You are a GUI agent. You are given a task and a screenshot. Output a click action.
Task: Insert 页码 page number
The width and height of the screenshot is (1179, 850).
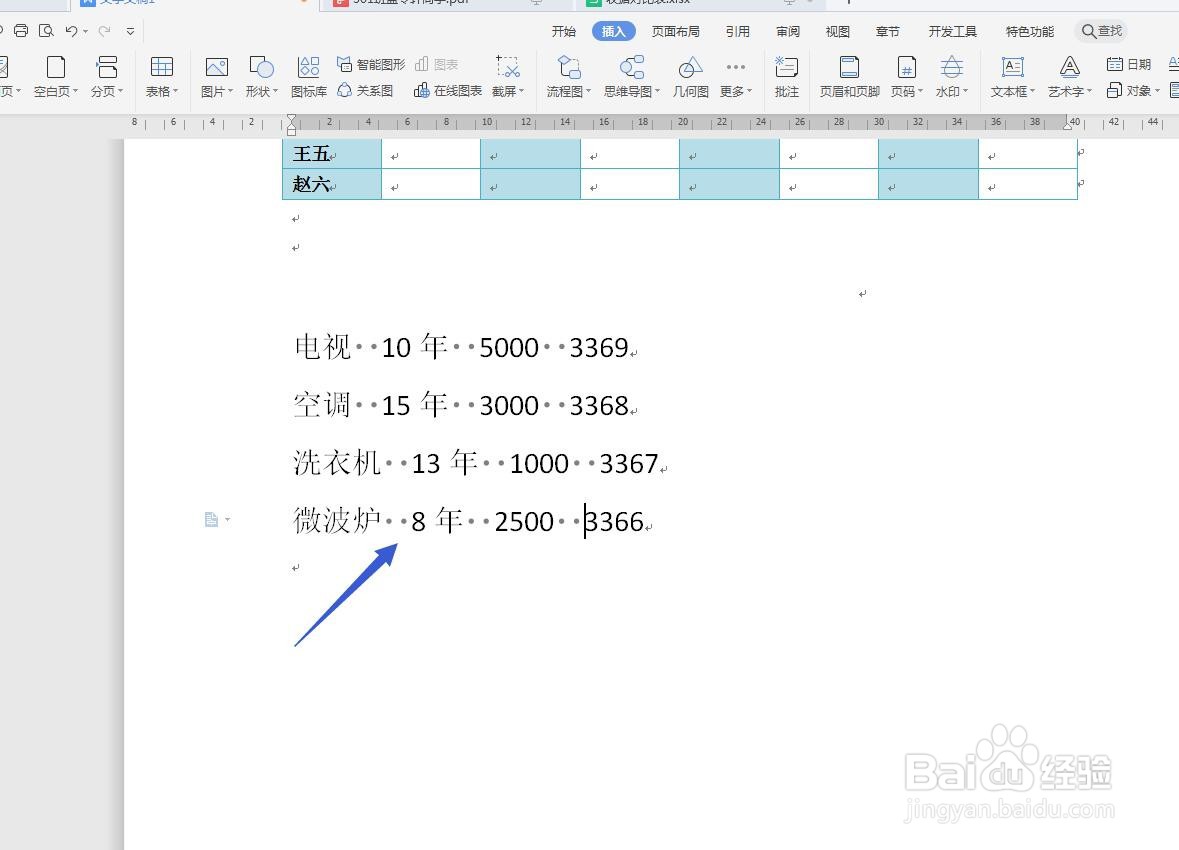pyautogui.click(x=907, y=77)
